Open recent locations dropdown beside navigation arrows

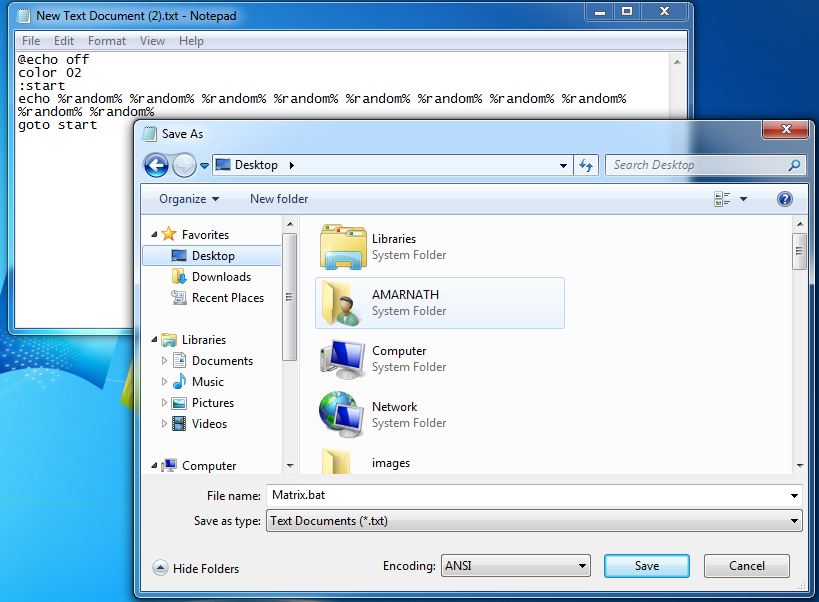click(204, 166)
